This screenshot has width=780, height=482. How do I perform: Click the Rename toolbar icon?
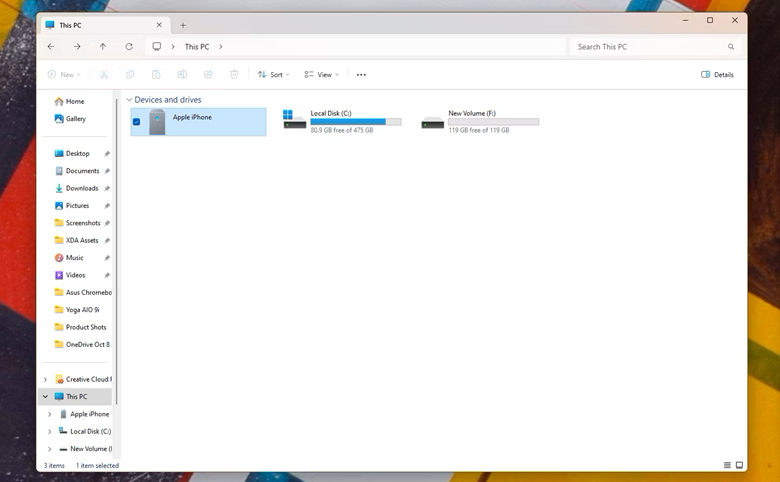pos(182,75)
